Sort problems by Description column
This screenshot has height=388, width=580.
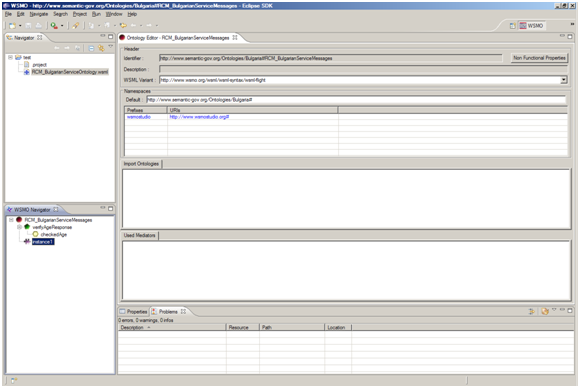click(x=172, y=328)
